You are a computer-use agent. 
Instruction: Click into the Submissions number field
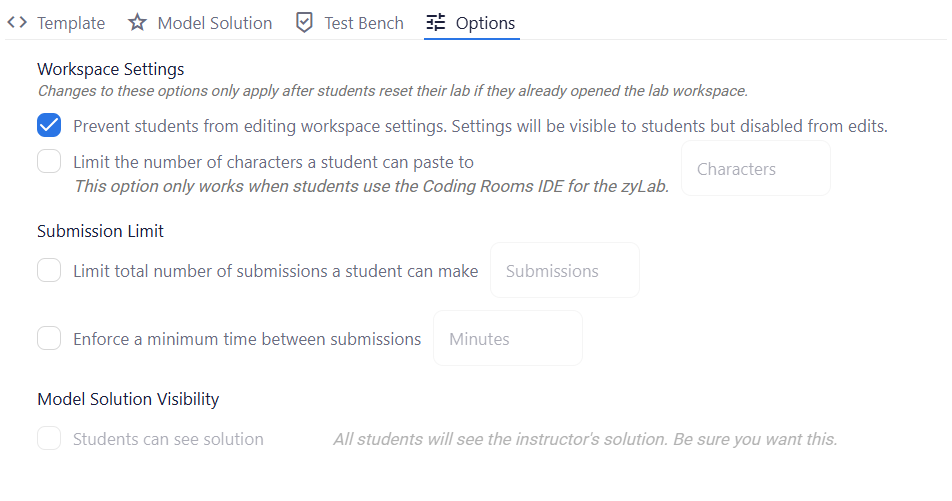tap(565, 270)
